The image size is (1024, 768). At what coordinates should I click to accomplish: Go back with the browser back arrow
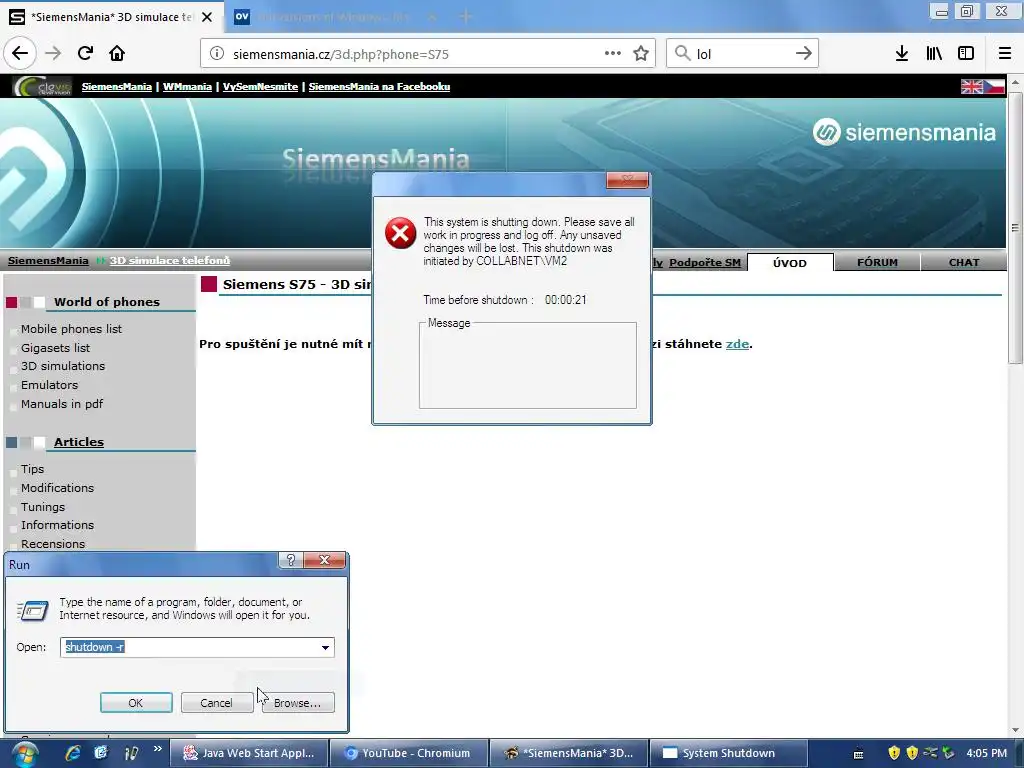coord(20,54)
